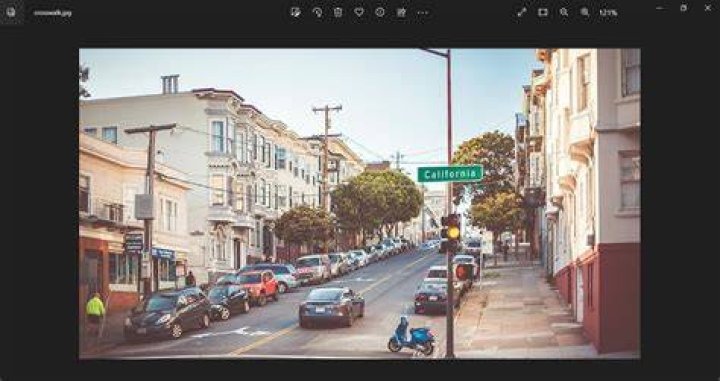Click the file name in the title bar
Image resolution: width=720 pixels, height=381 pixels.
[52, 13]
